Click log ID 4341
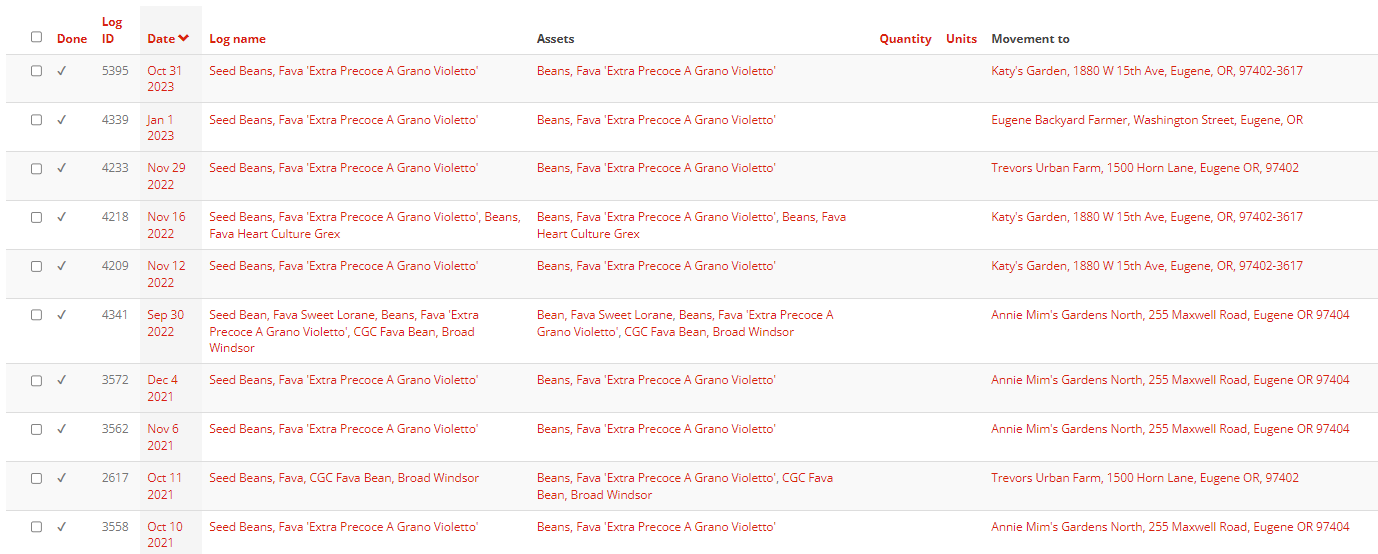This screenshot has width=1378, height=554. pos(115,315)
